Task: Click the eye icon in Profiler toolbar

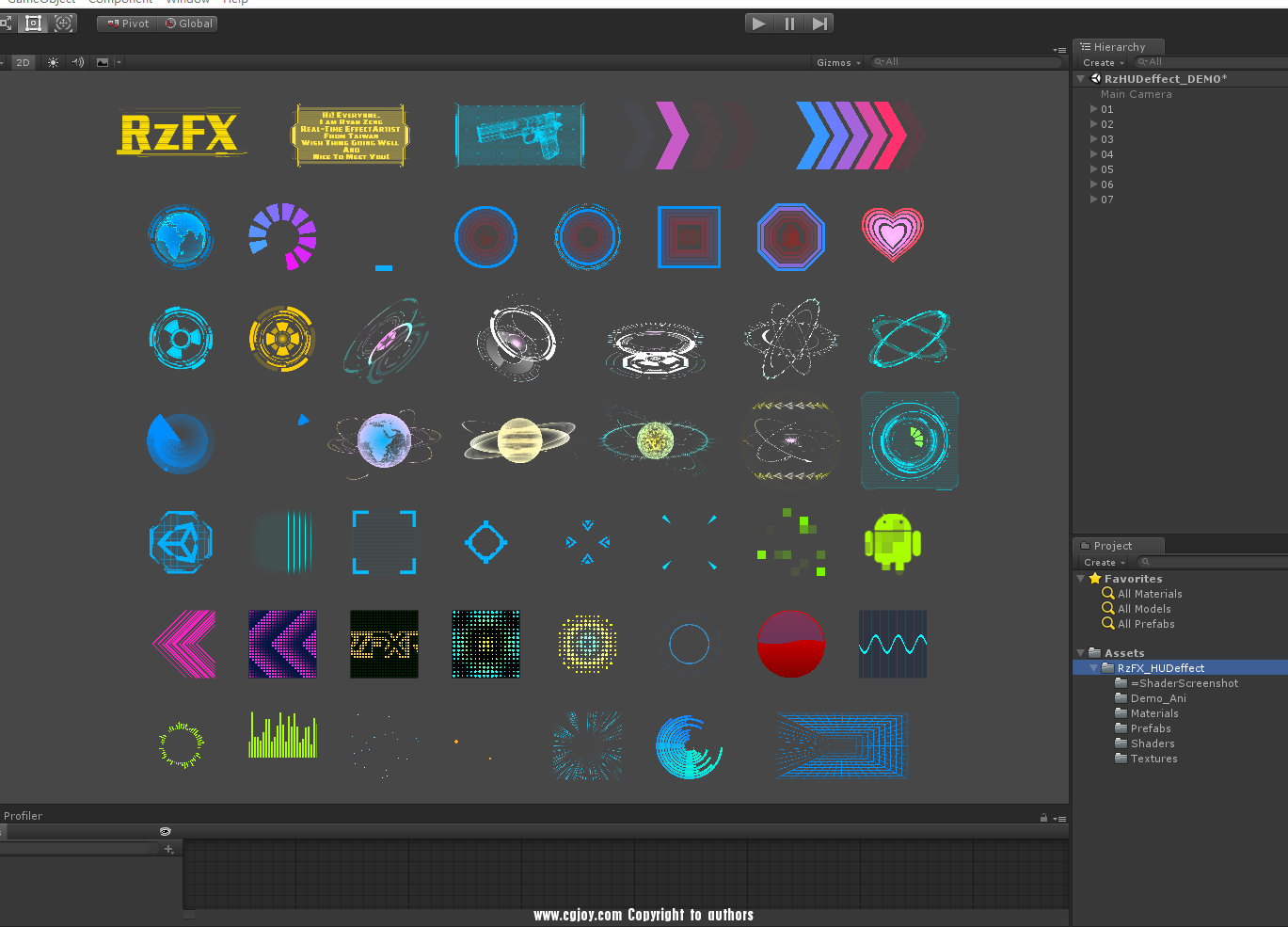Action: [x=166, y=831]
